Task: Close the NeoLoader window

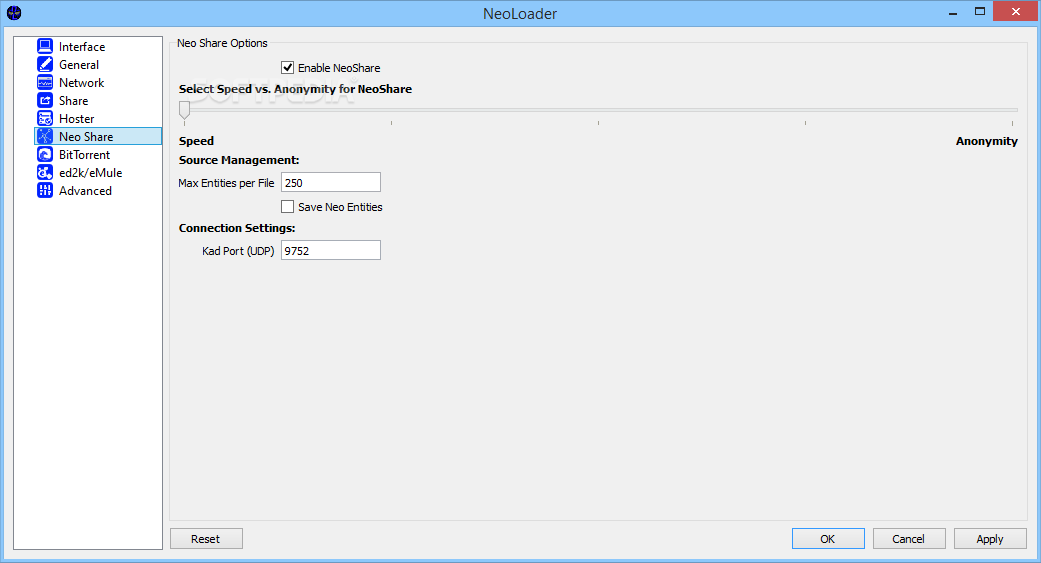Action: tap(1015, 11)
